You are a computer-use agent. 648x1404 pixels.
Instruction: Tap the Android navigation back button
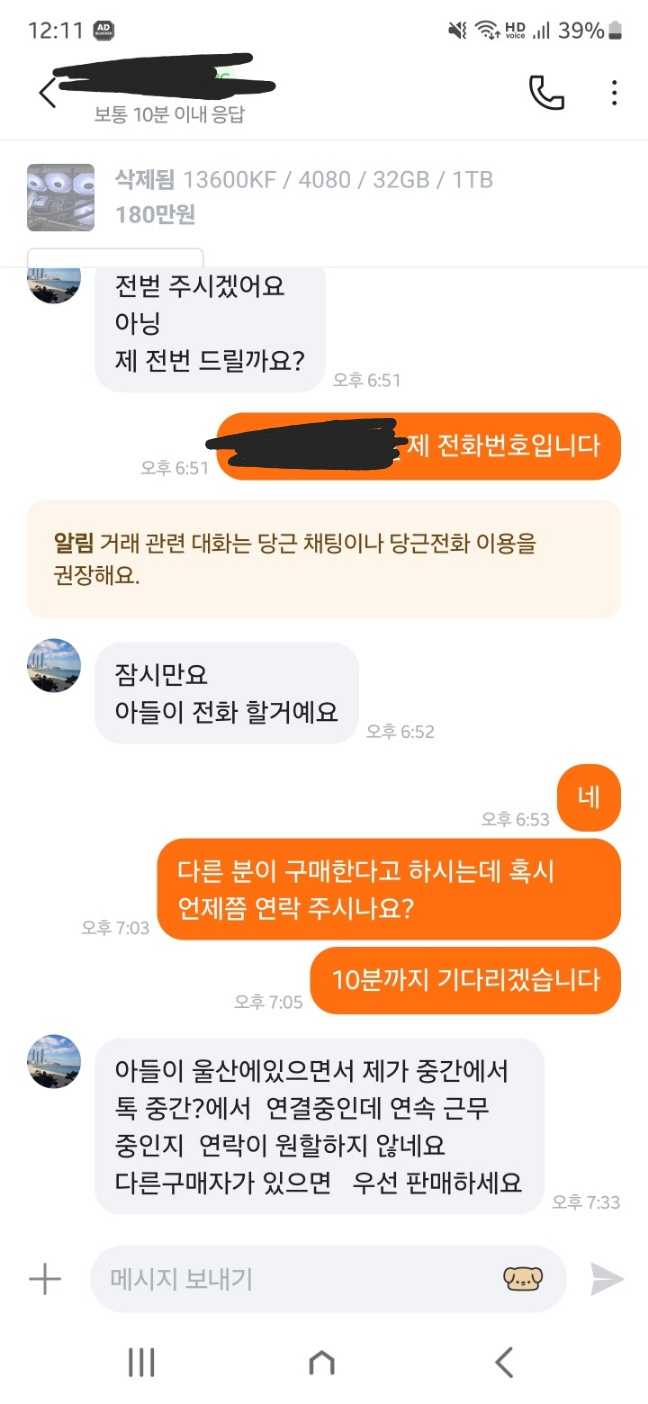click(x=504, y=1362)
